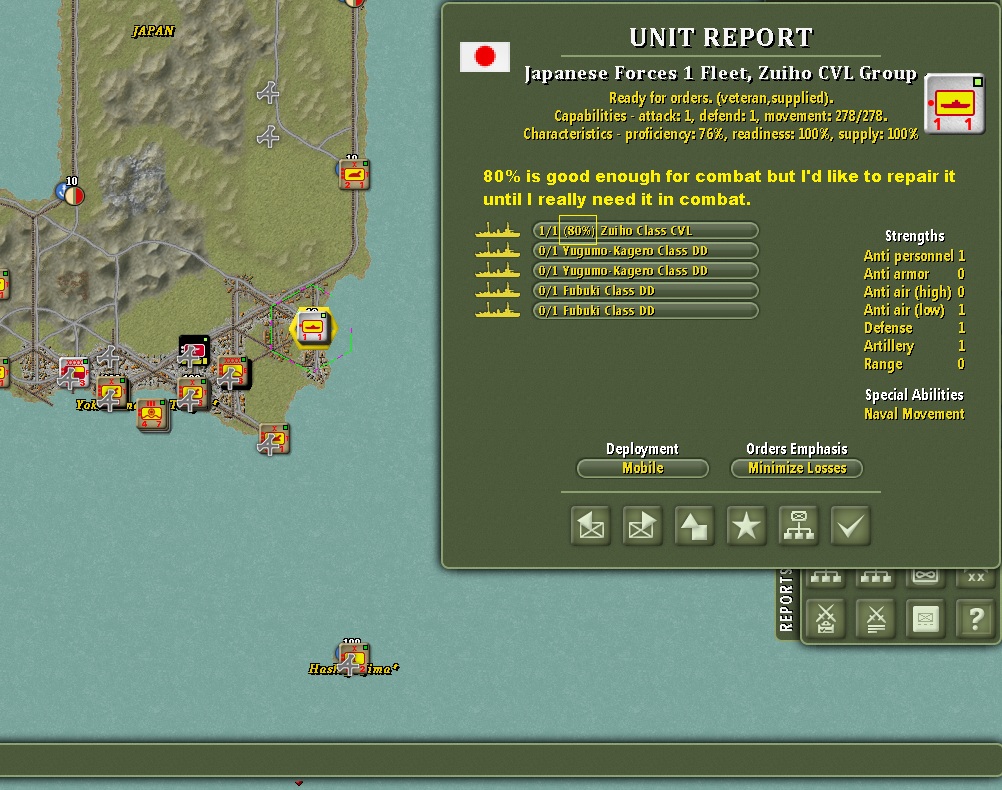Viewport: 1002px width, 790px height.
Task: Click the Artillery strength entry
Action: click(914, 346)
